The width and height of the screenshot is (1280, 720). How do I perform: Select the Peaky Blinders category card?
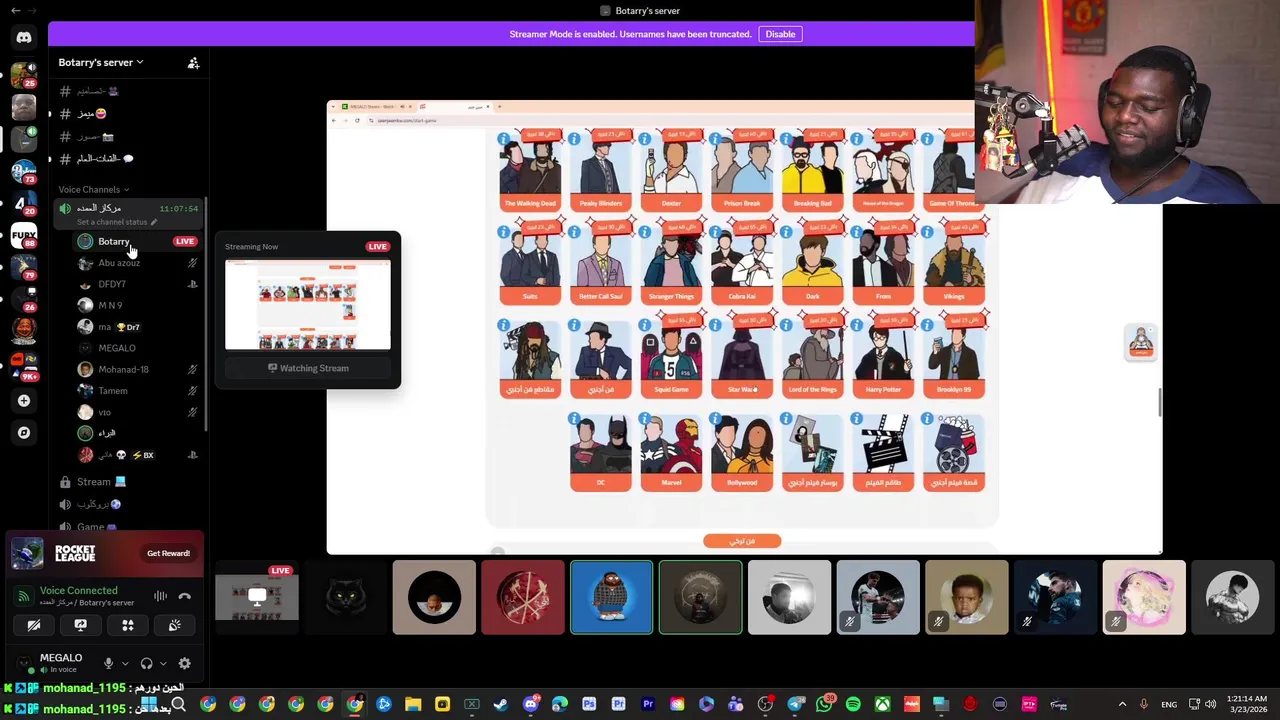click(601, 172)
